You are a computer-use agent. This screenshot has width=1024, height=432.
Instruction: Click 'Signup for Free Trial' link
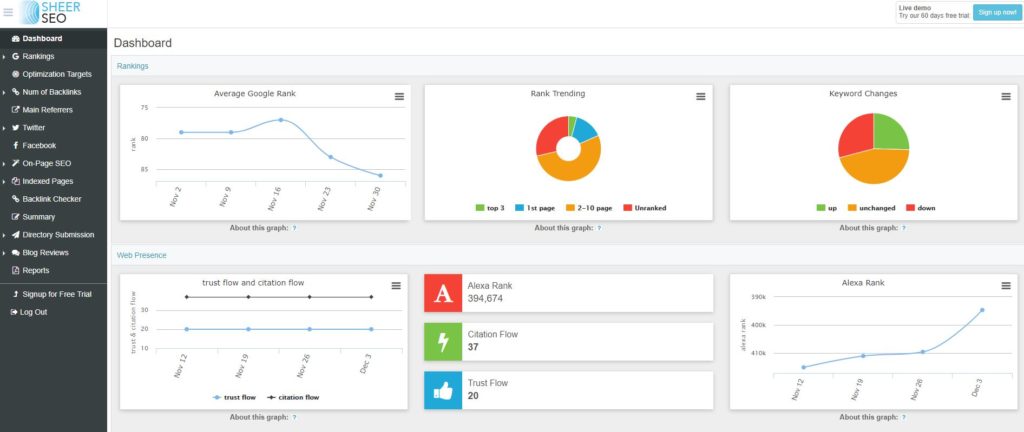point(57,294)
